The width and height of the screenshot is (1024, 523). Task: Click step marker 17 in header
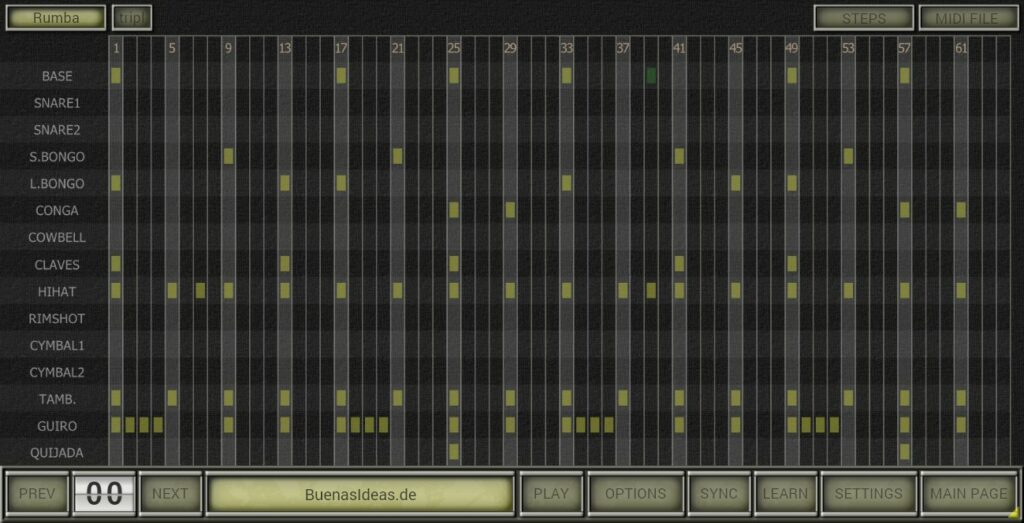341,48
